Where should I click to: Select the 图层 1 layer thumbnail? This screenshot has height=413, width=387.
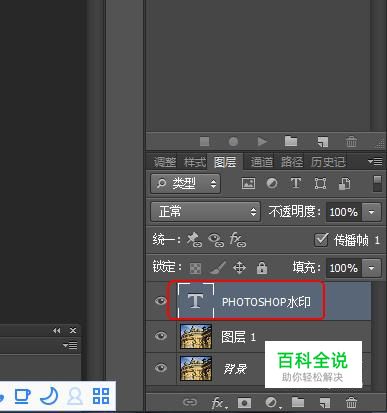196,336
